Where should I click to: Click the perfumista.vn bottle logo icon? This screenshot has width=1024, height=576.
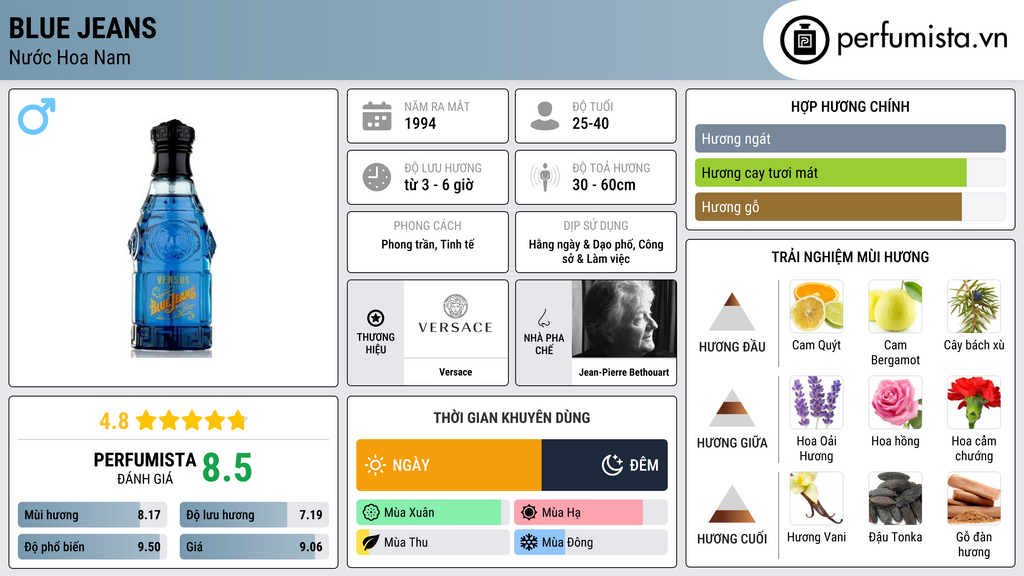tap(803, 40)
